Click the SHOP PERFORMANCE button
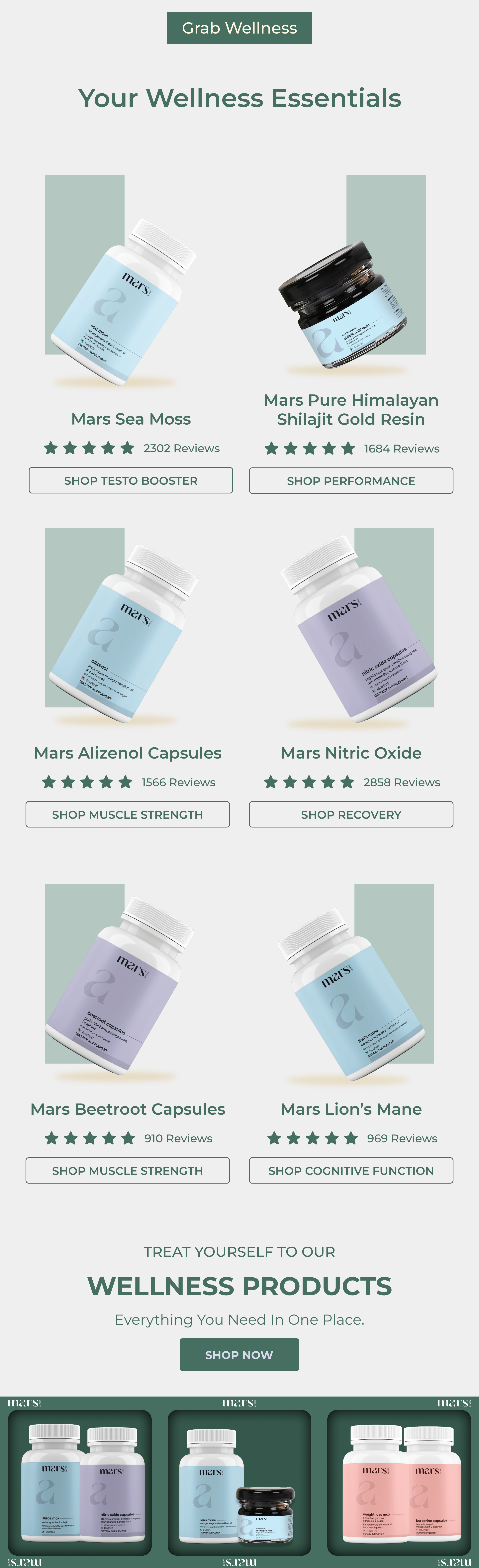Viewport: 479px width, 1568px height. pyautogui.click(x=351, y=481)
